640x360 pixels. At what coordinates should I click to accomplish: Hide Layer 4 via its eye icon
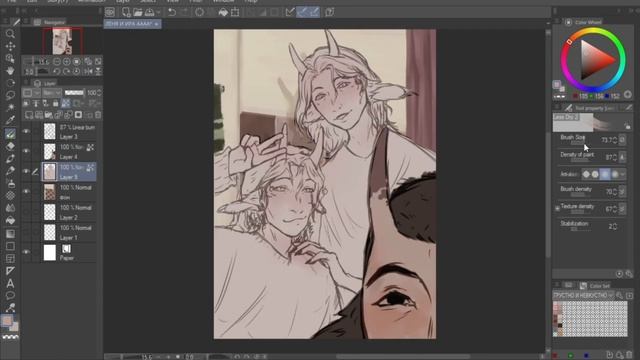click(26, 151)
